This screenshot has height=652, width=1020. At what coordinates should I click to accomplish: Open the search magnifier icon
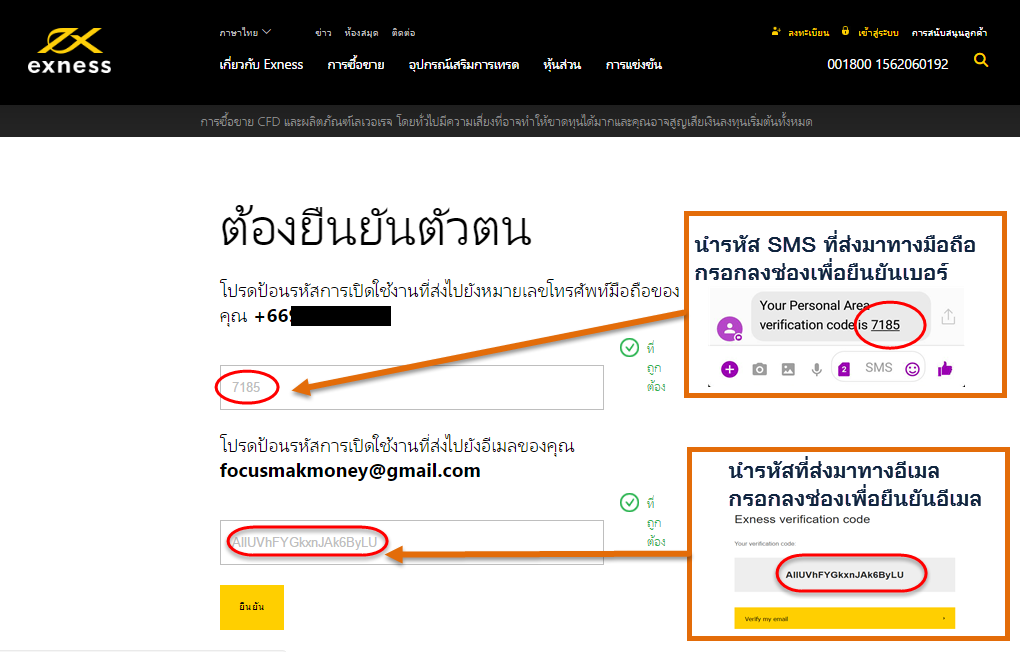click(x=981, y=61)
